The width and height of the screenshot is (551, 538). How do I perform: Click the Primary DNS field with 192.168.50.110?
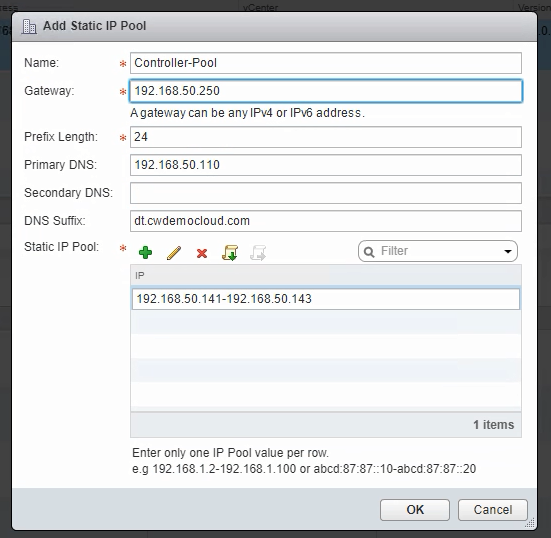[326, 165]
